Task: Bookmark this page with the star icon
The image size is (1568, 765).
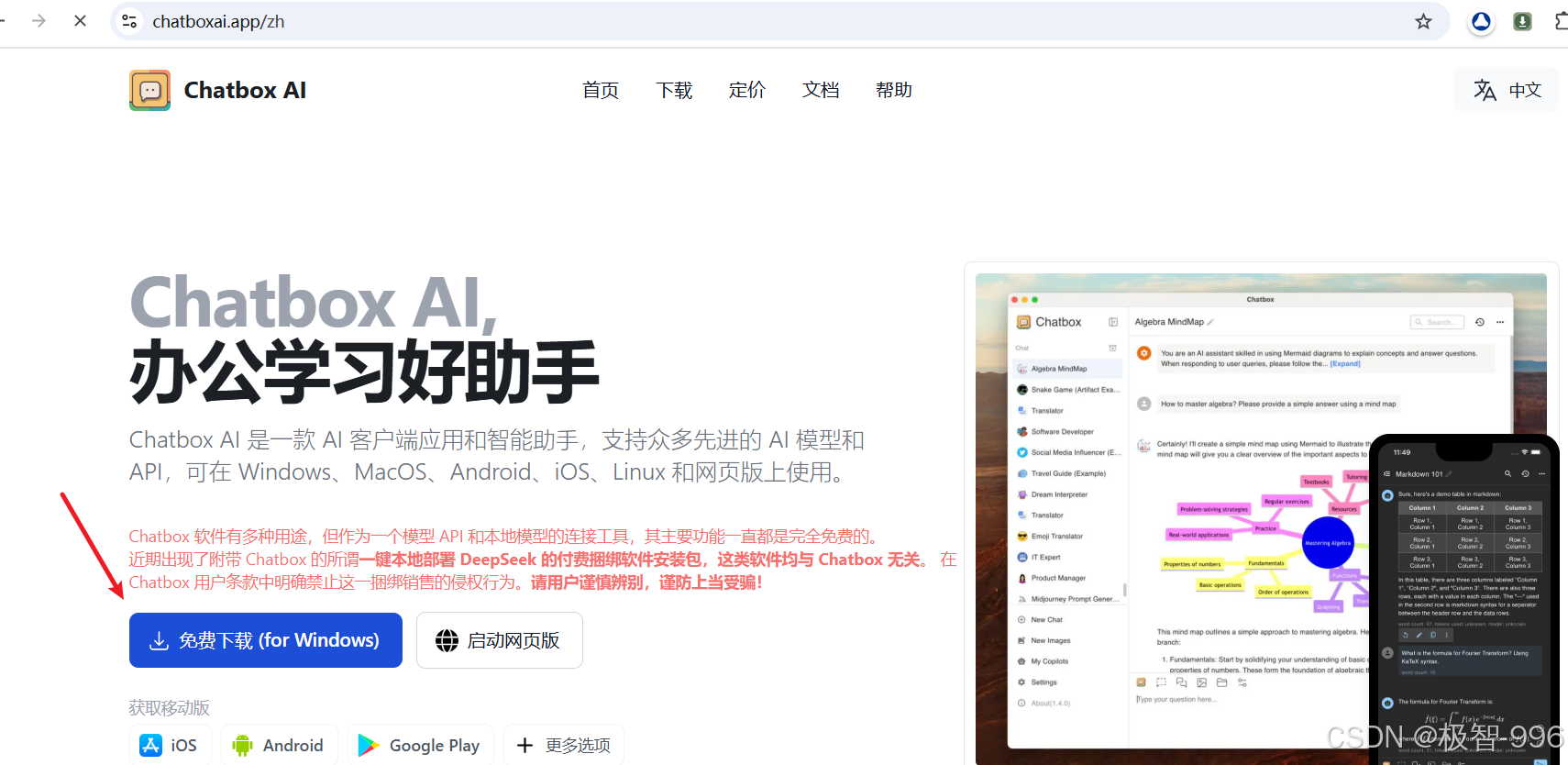Action: point(1423,21)
